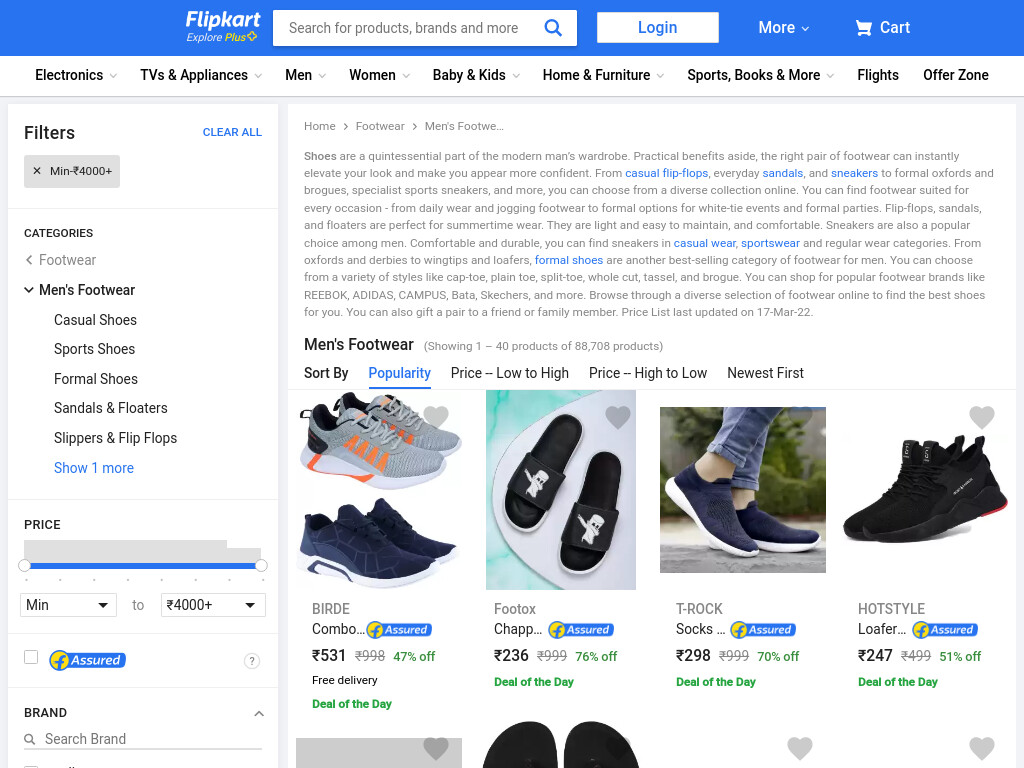This screenshot has height=768, width=1024.
Task: Click the Flipkart logo
Action: 223,20
